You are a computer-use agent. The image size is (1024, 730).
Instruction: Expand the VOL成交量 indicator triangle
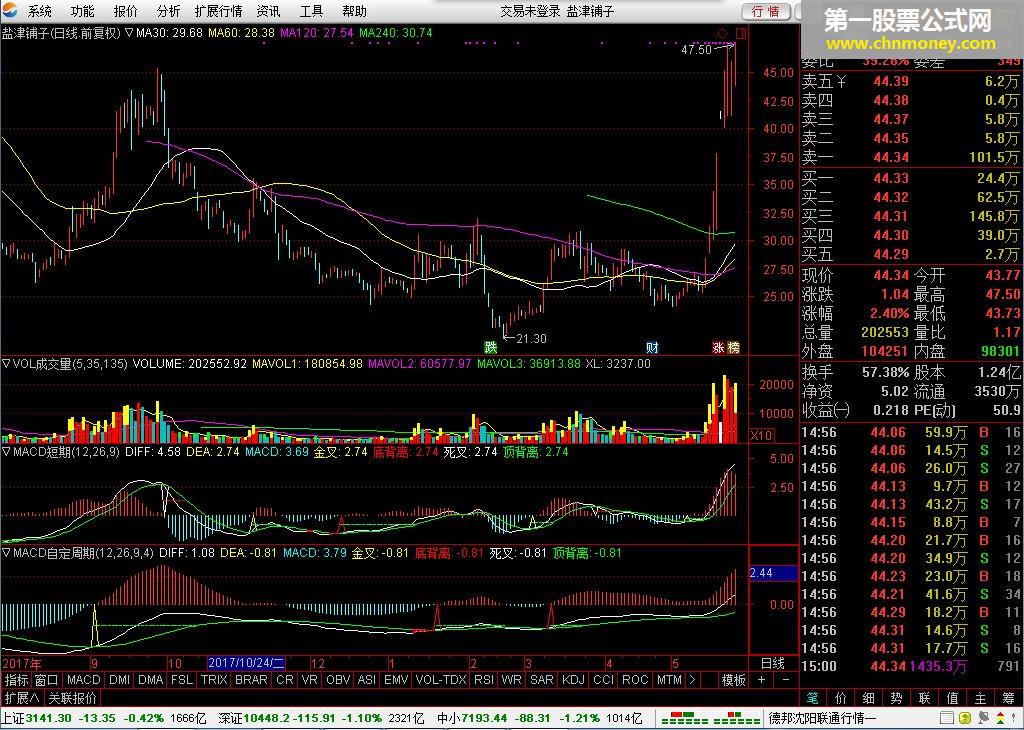(x=6, y=364)
